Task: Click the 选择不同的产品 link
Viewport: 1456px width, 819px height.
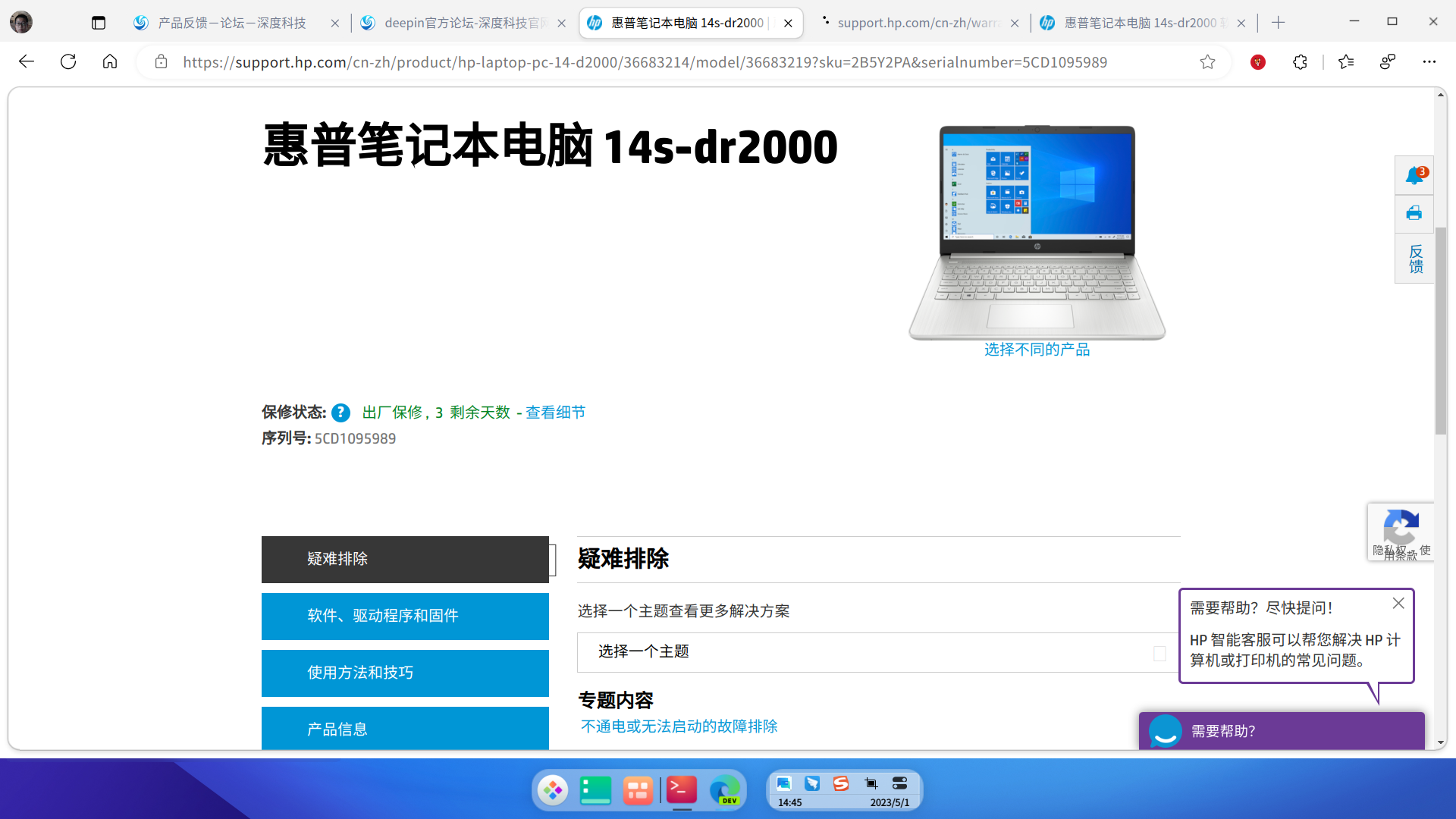Action: click(x=1037, y=350)
